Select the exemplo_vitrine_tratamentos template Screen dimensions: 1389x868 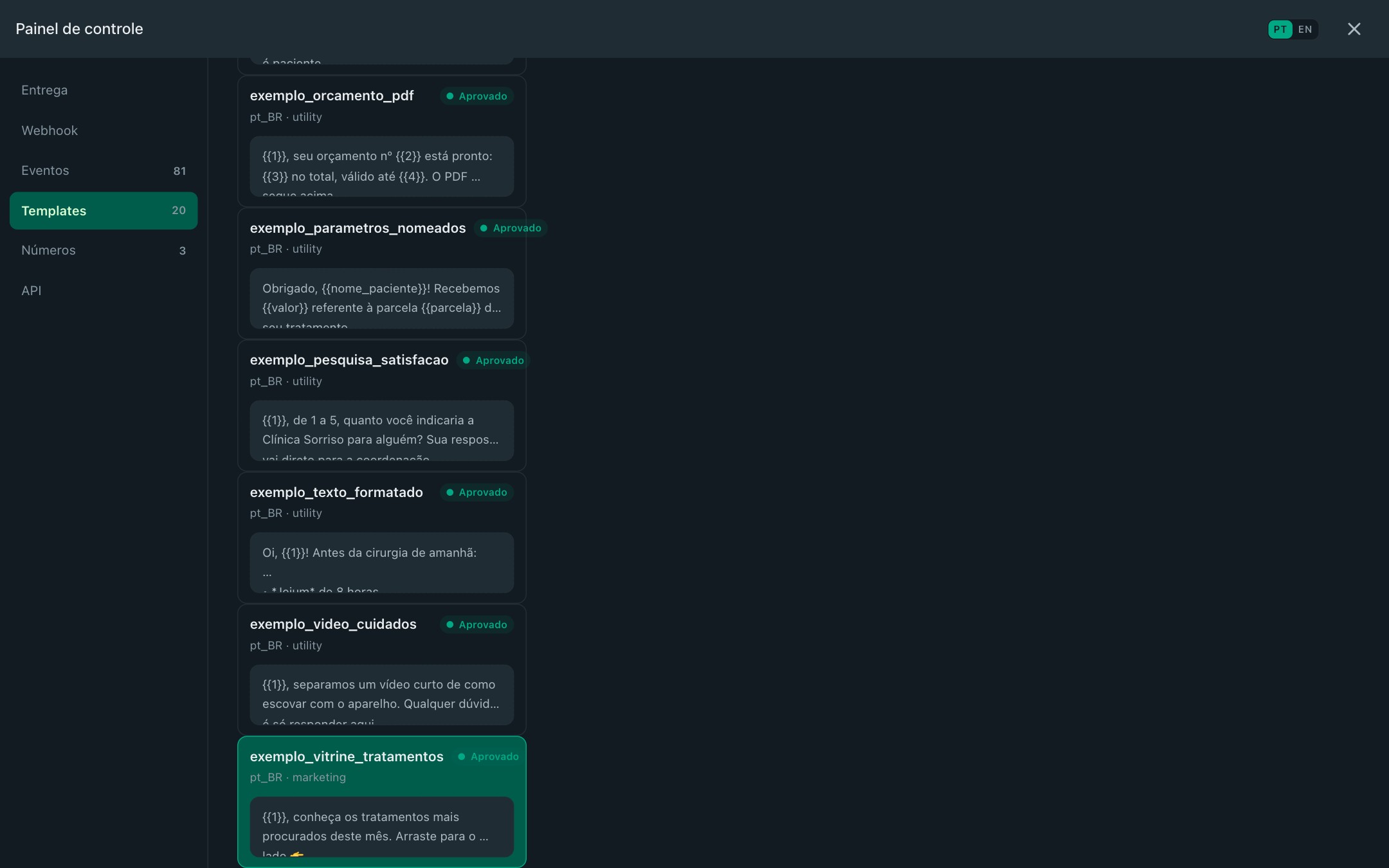pos(382,802)
